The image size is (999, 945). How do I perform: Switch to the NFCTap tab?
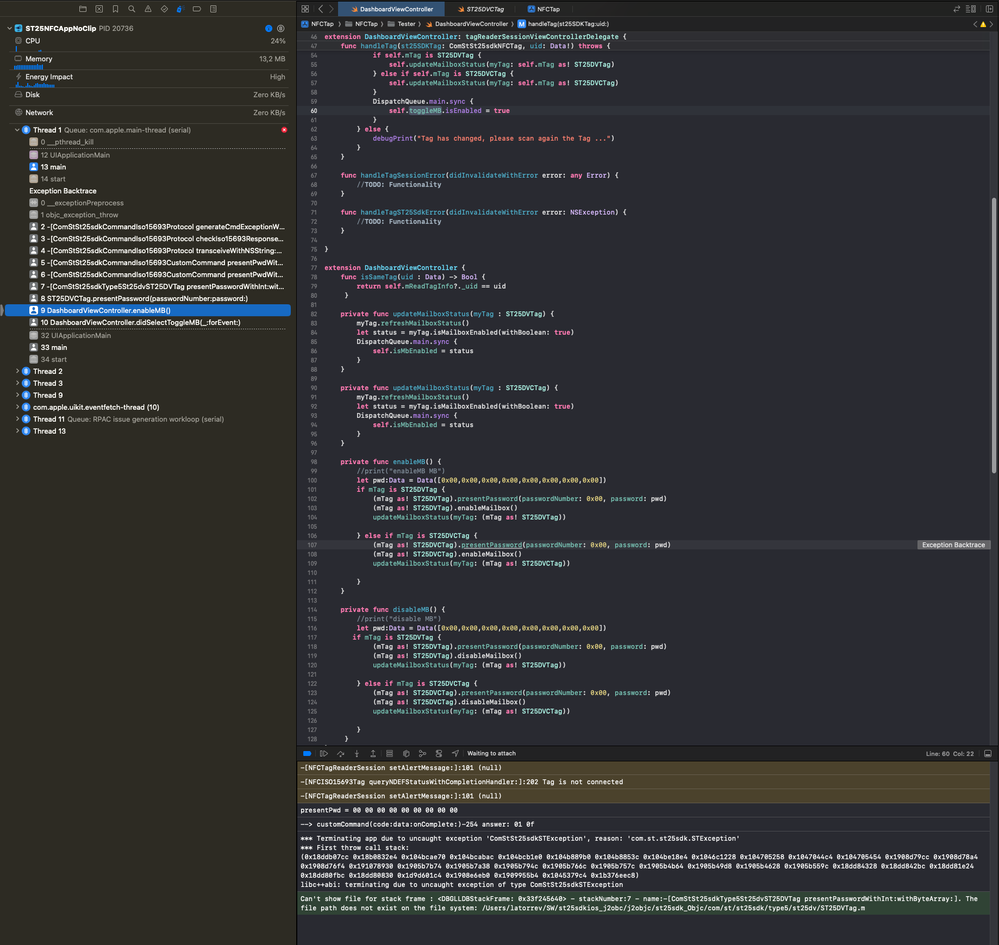(x=548, y=9)
